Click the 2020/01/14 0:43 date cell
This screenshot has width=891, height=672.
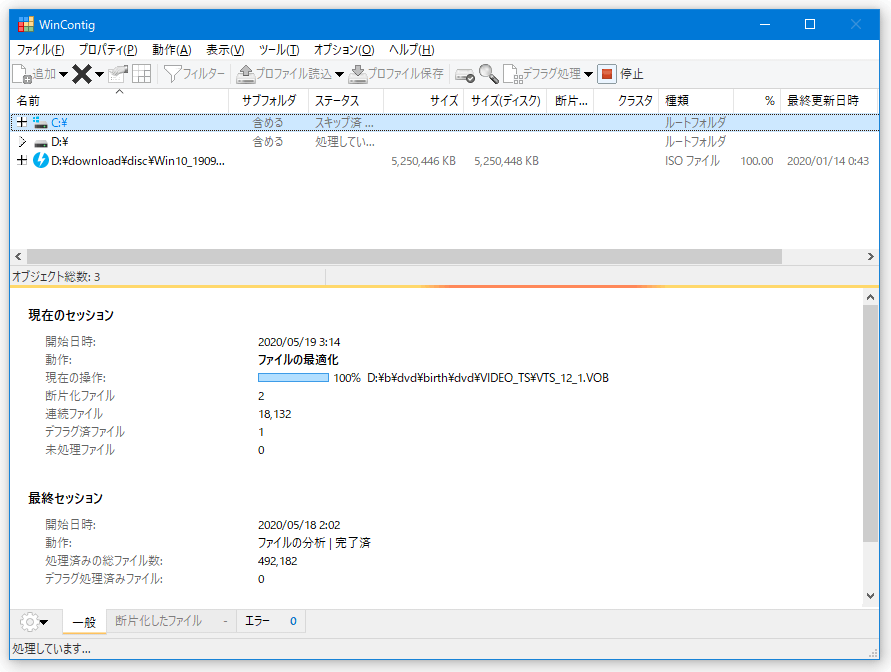coord(828,161)
